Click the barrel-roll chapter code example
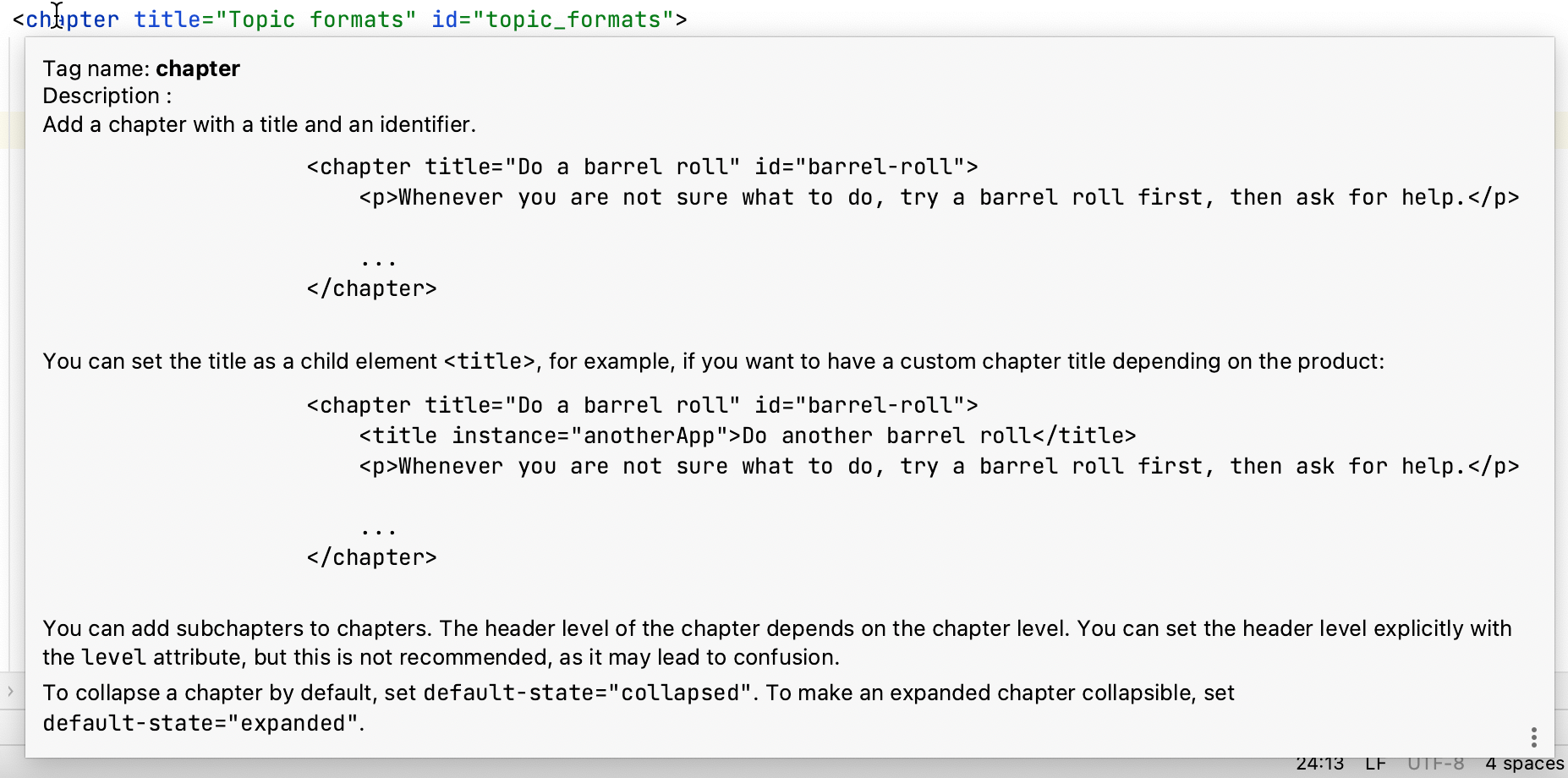 (643, 167)
